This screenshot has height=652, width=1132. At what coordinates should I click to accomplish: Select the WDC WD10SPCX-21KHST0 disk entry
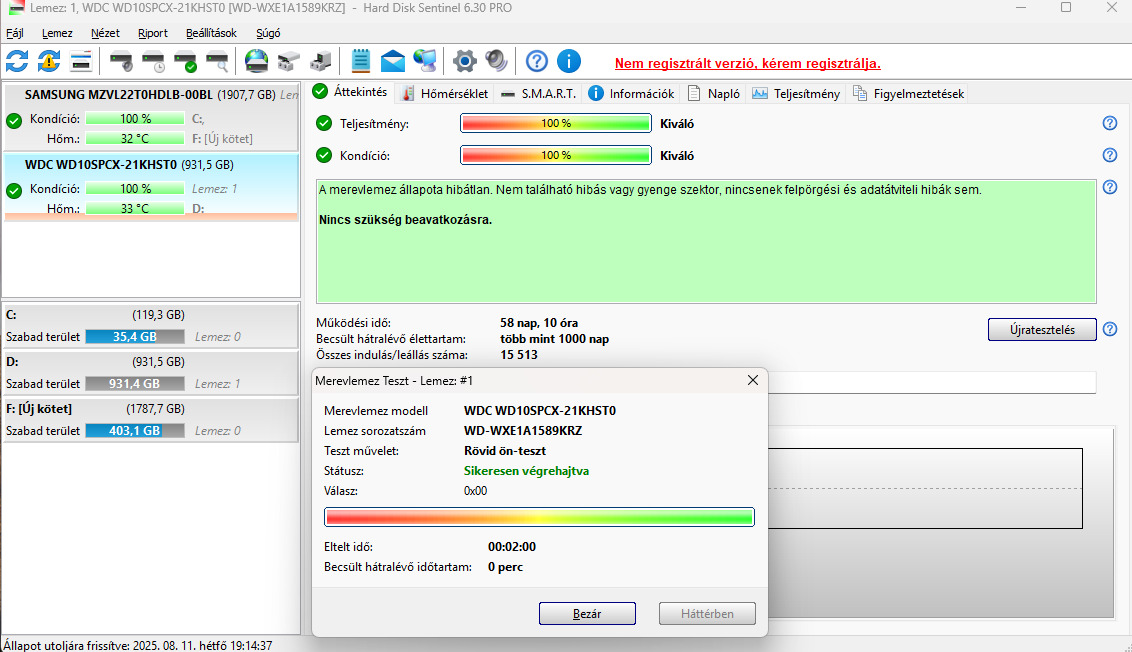click(151, 187)
